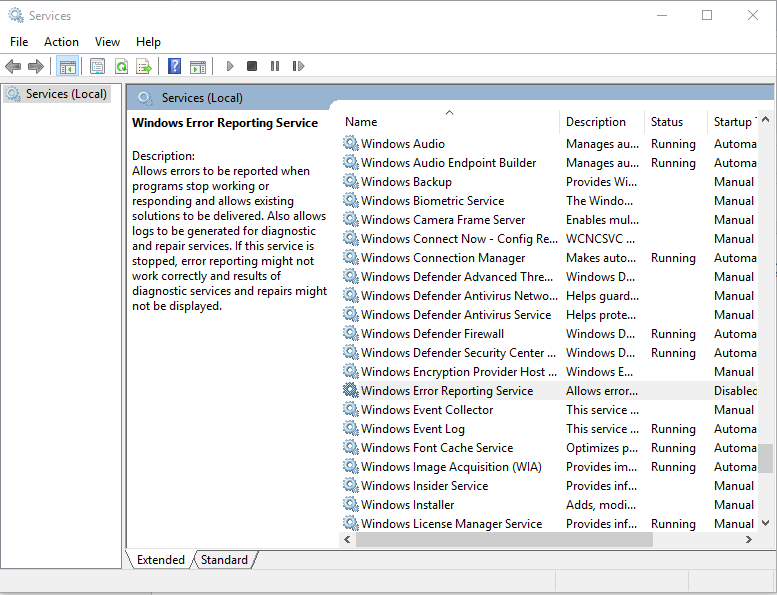Click gear icon beside Windows Installer
777x595 pixels.
pyautogui.click(x=351, y=504)
